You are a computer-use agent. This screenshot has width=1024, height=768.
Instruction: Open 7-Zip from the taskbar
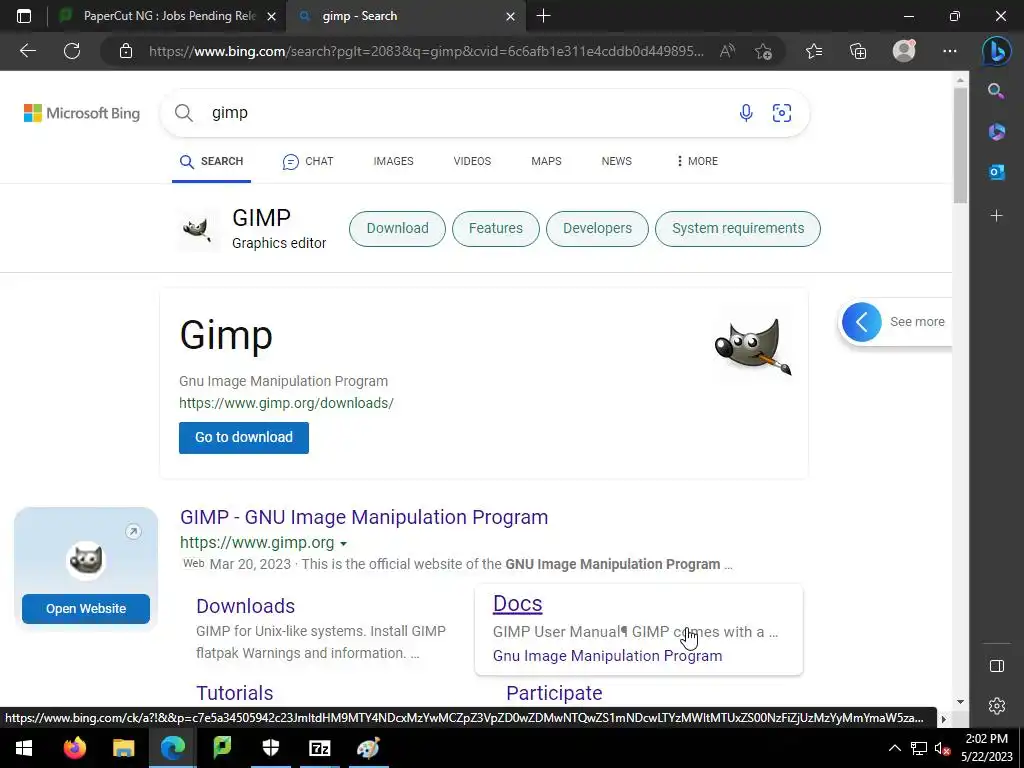pos(319,748)
